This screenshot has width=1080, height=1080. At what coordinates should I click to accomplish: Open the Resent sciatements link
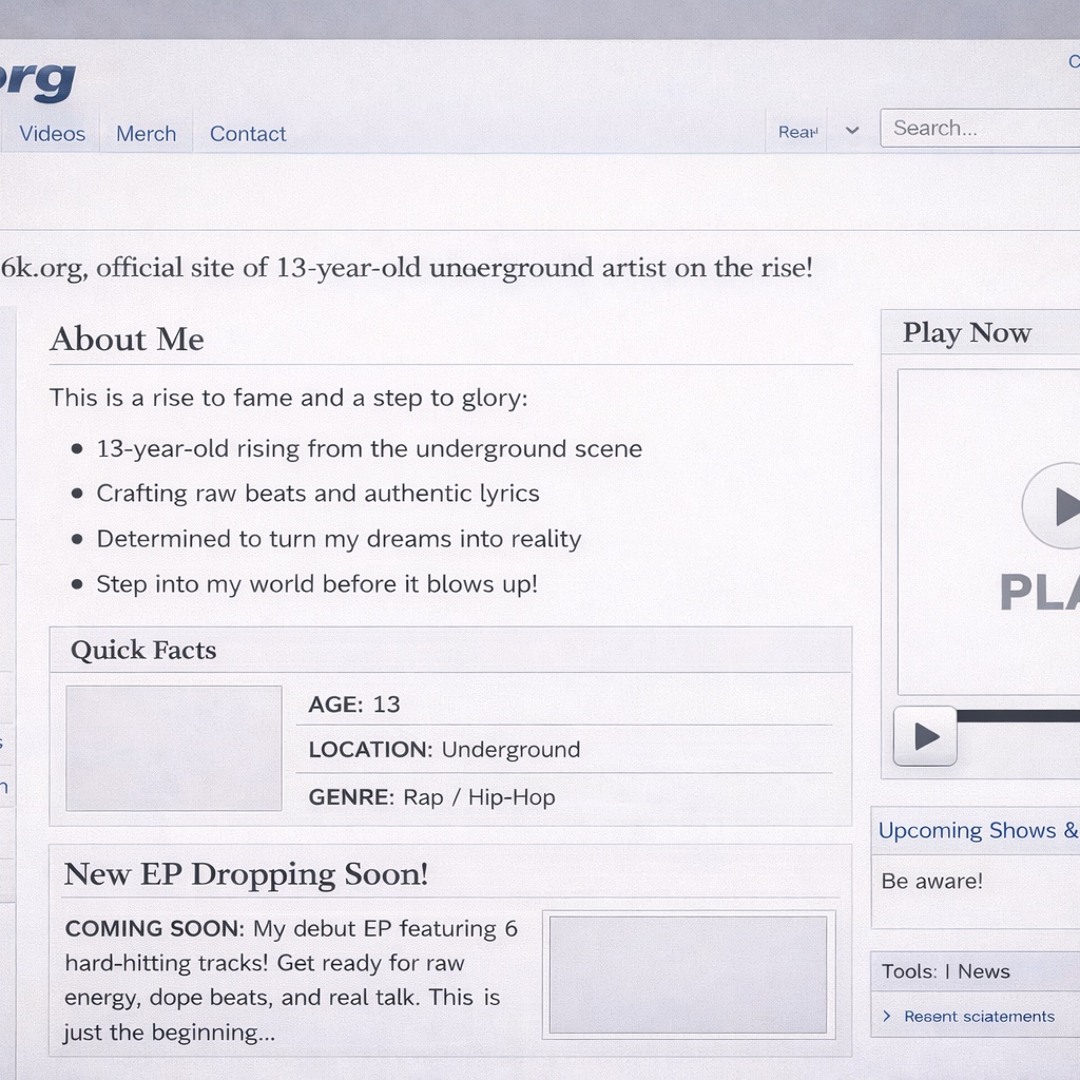(979, 1017)
